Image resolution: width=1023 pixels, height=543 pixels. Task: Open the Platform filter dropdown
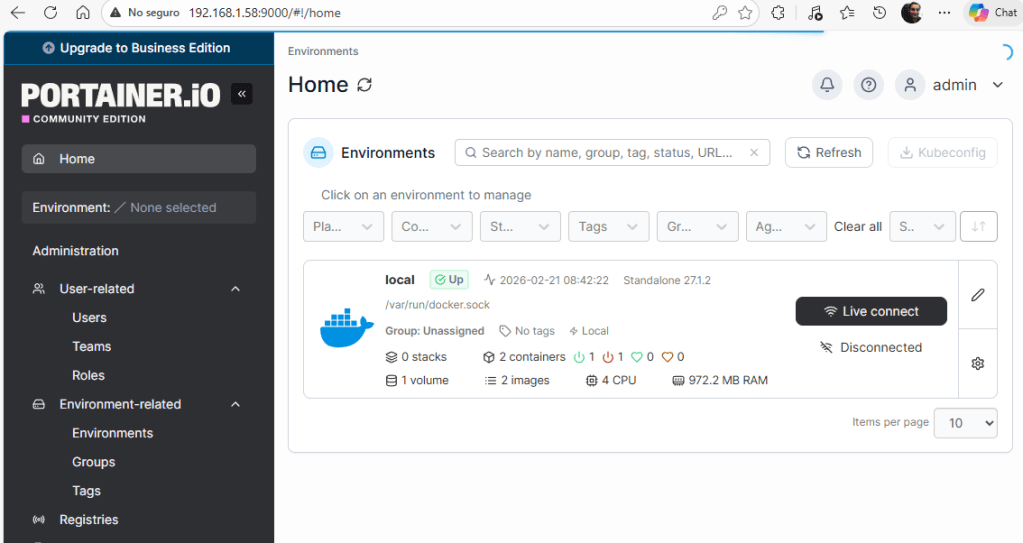[x=343, y=227]
